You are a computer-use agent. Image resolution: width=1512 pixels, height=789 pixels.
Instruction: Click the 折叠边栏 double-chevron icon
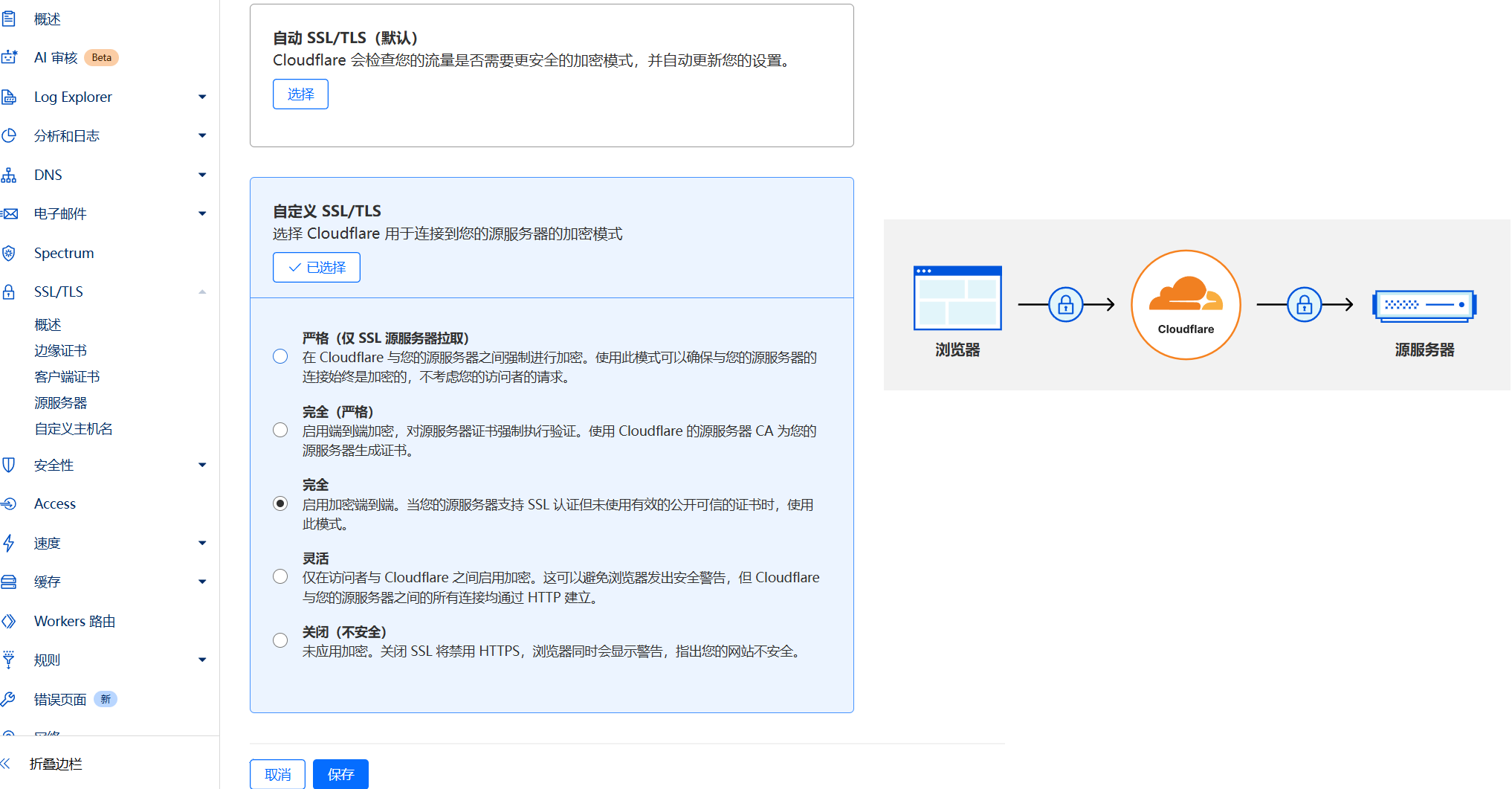point(6,764)
